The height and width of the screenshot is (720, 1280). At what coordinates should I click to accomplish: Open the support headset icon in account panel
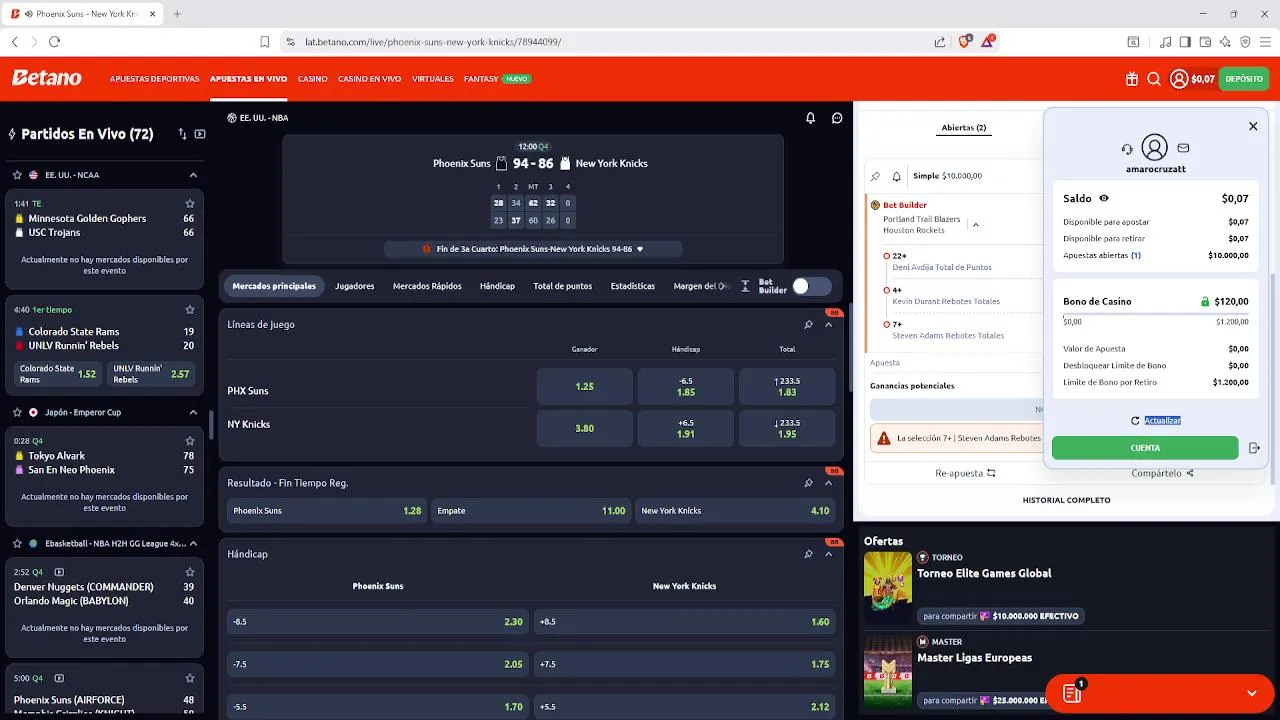click(1127, 149)
